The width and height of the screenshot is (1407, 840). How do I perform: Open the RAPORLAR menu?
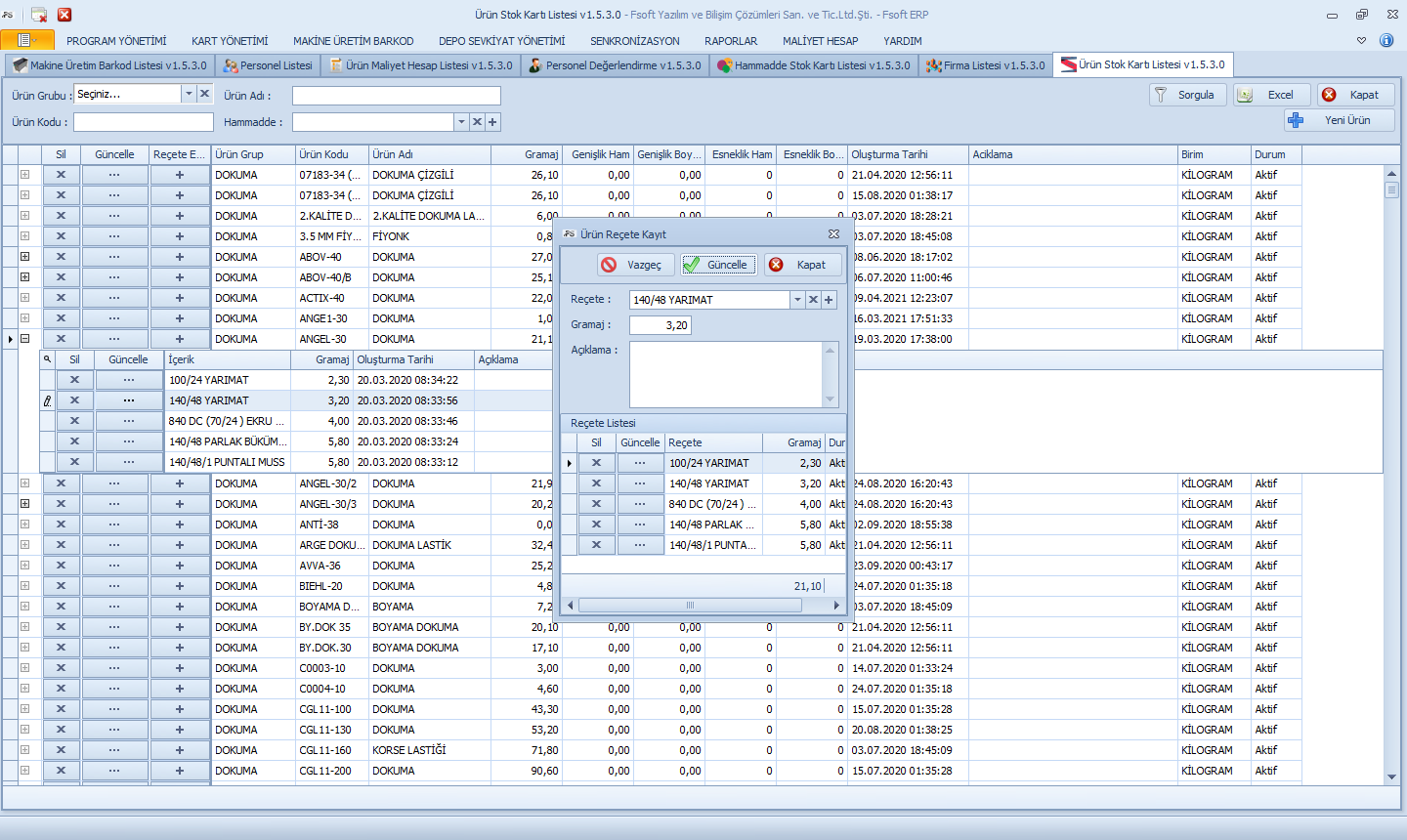(731, 41)
